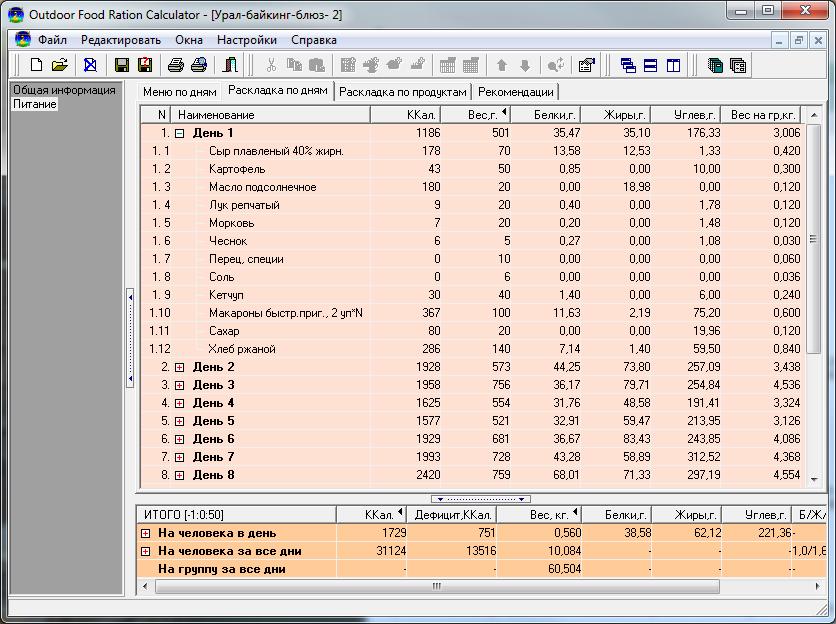Image resolution: width=836 pixels, height=624 pixels.
Task: Click the vertical scrollbar thumb of the table
Action: click(x=814, y=239)
